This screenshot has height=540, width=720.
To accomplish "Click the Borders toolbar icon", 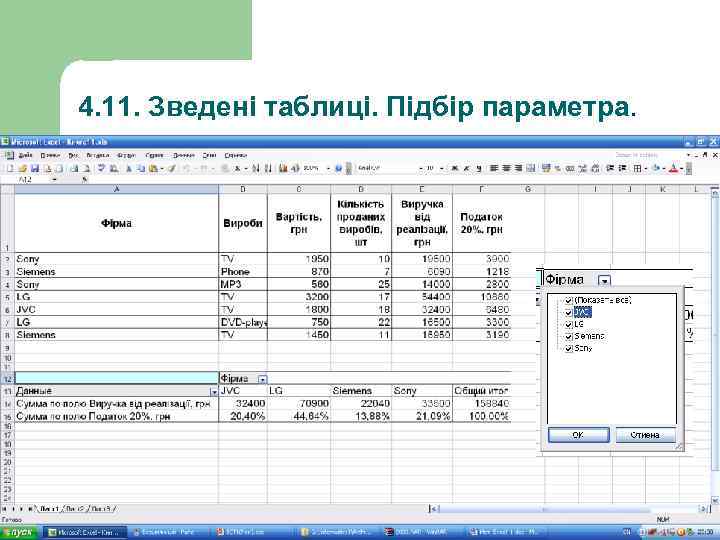I will pos(637,169).
